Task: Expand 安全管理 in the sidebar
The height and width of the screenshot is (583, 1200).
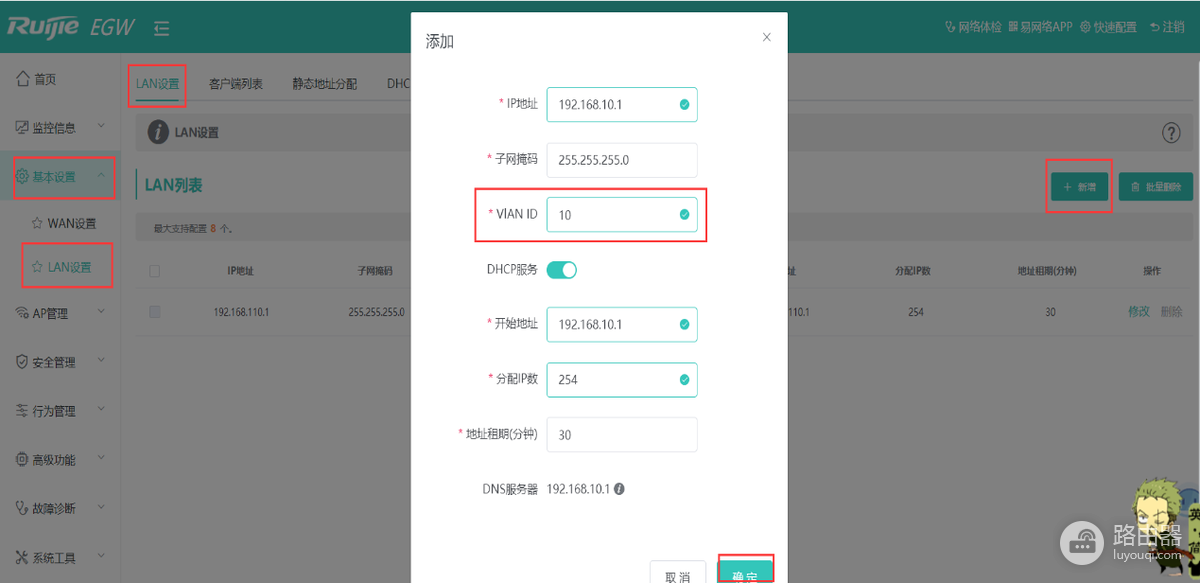Action: click(60, 362)
